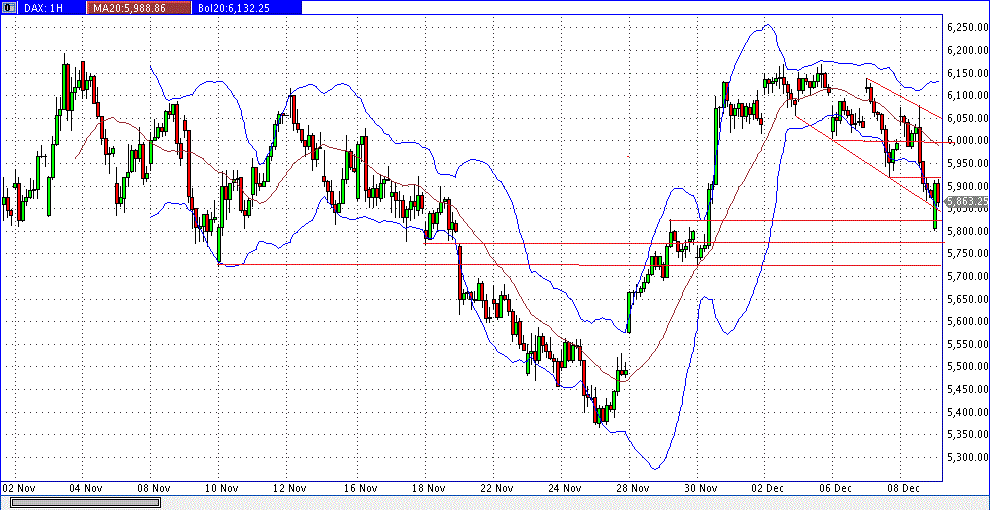Viewport: 990px width, 510px height.
Task: Click the 06 Dec date label
Action: coord(837,488)
